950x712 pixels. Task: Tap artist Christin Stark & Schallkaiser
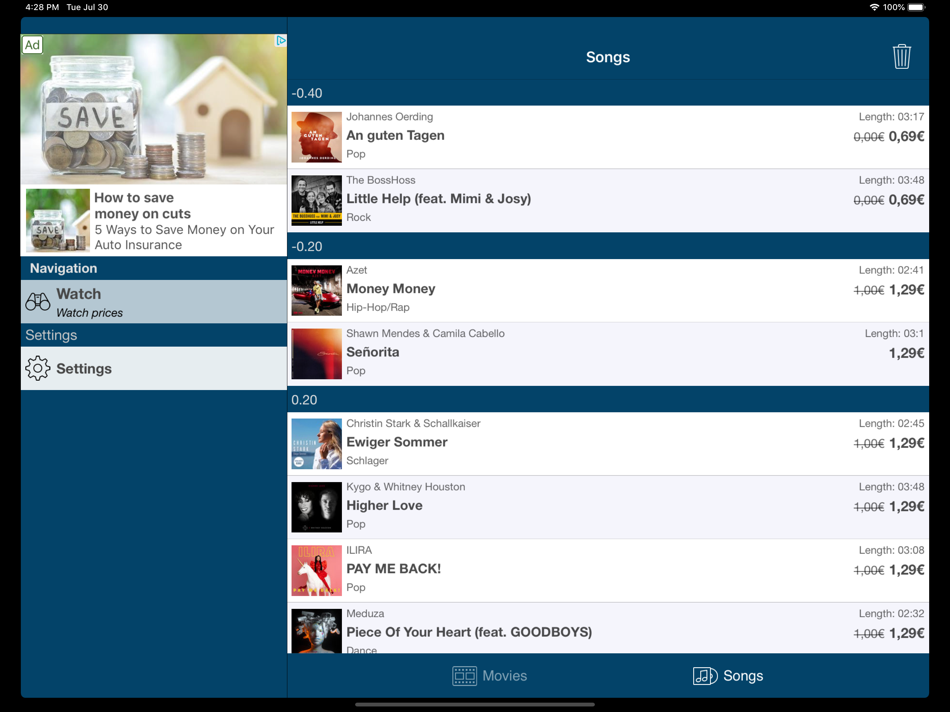coord(413,424)
